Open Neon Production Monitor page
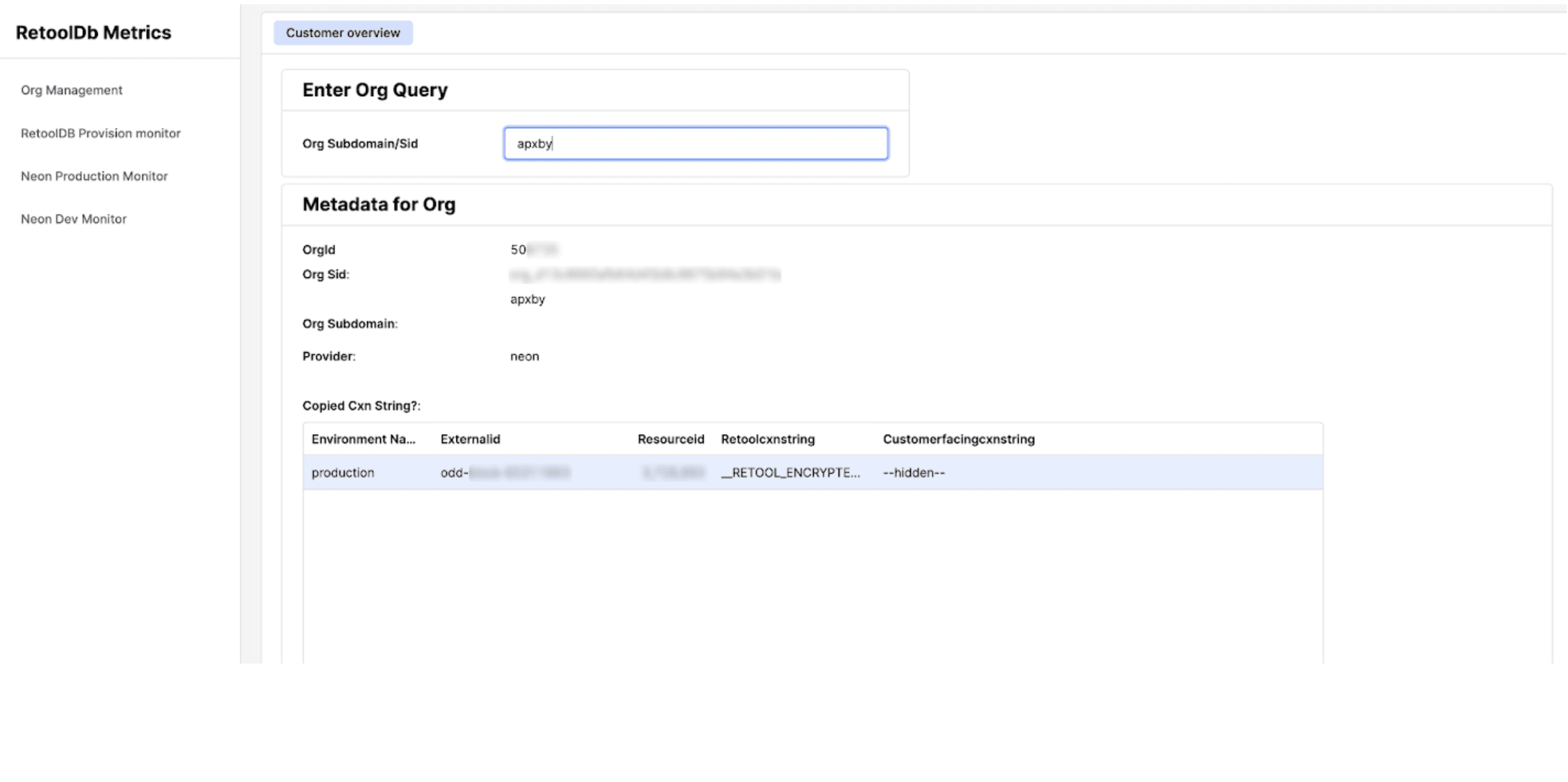1568x782 pixels. click(93, 176)
